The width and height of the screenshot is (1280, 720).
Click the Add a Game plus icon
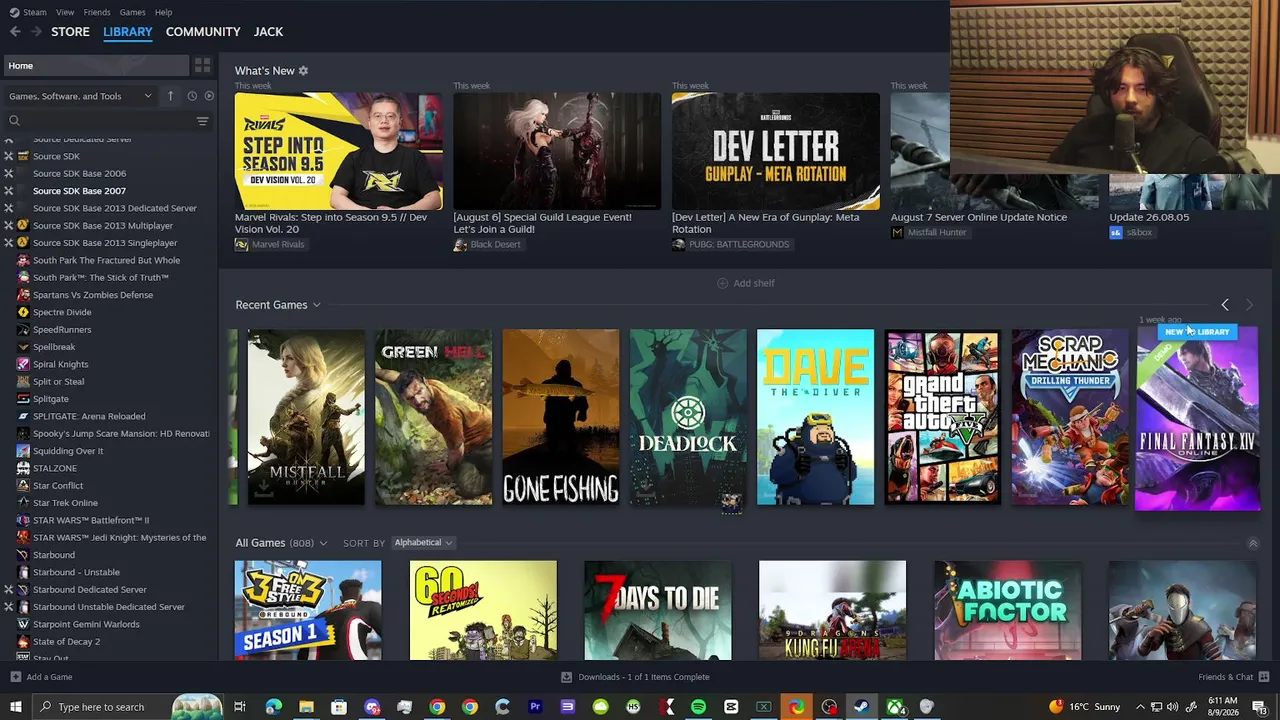[x=15, y=677]
